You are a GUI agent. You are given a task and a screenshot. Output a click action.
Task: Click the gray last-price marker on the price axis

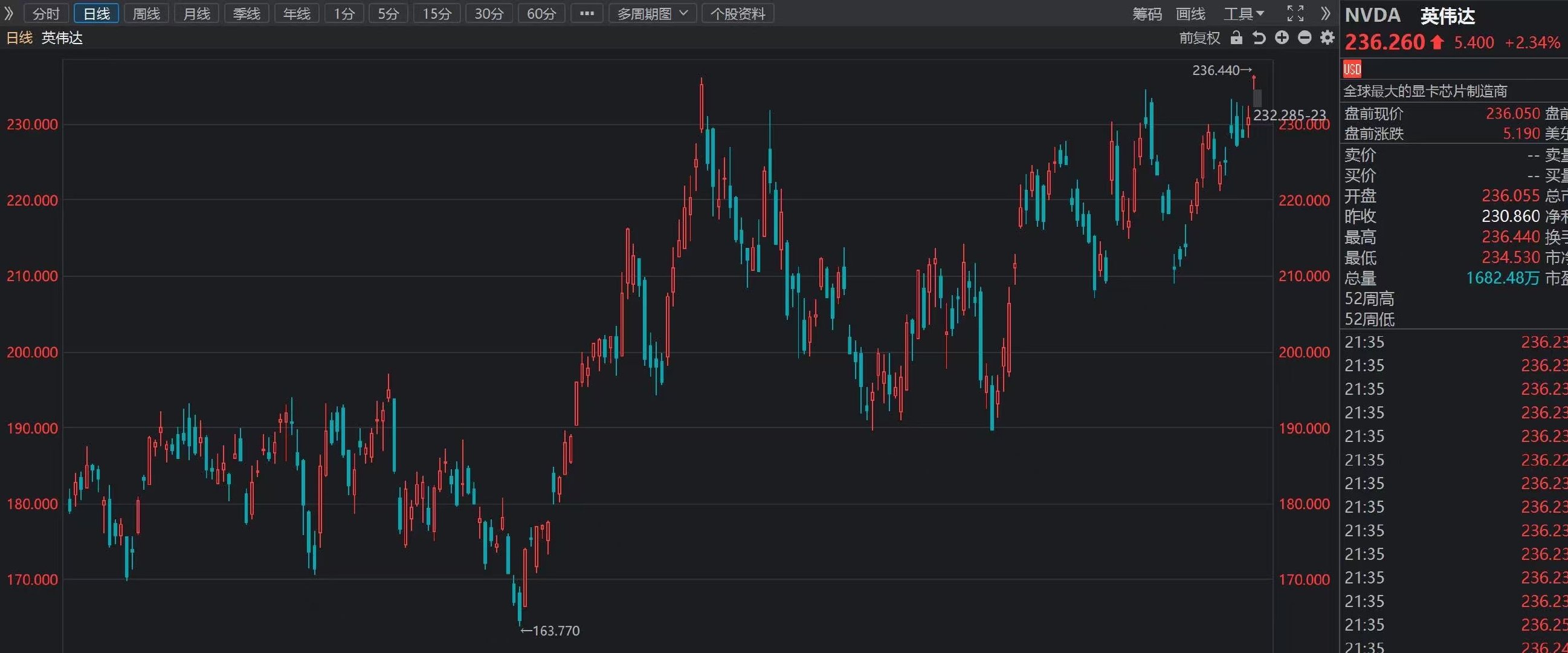click(x=1257, y=98)
